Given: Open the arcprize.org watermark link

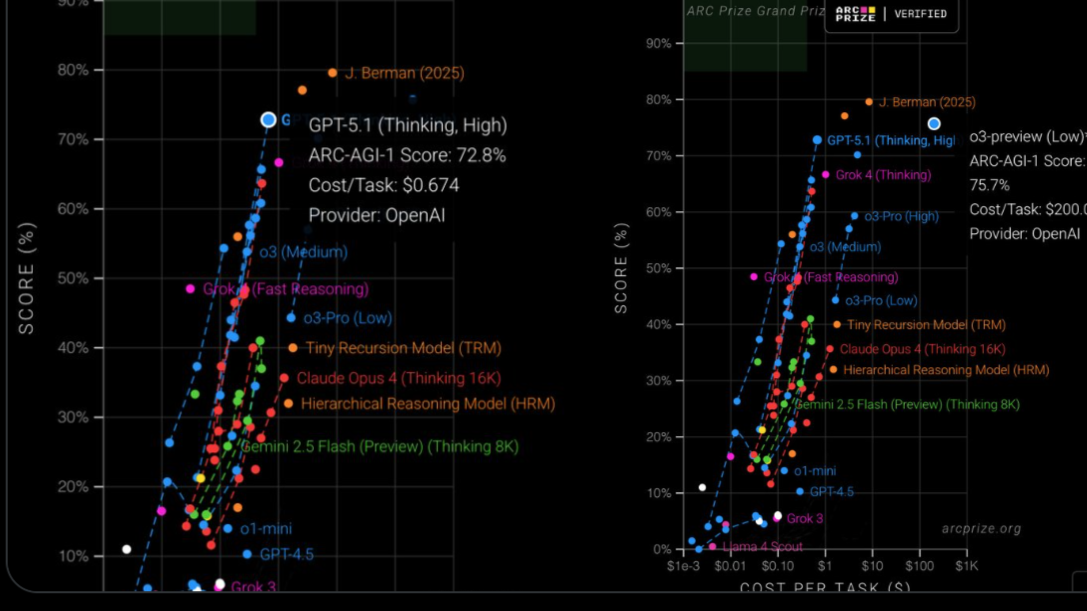Looking at the screenshot, I should click(981, 529).
